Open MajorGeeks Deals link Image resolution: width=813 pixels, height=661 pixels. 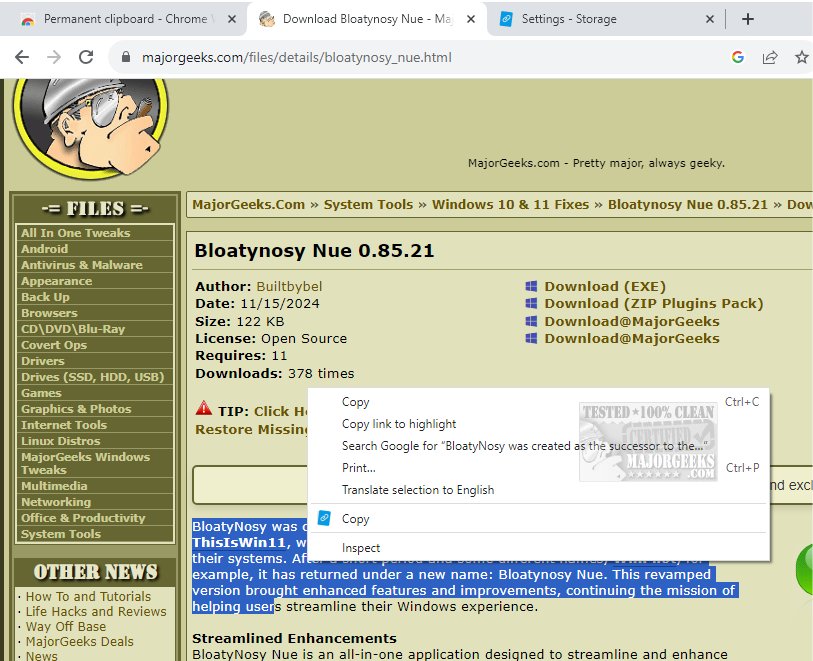click(x=79, y=642)
